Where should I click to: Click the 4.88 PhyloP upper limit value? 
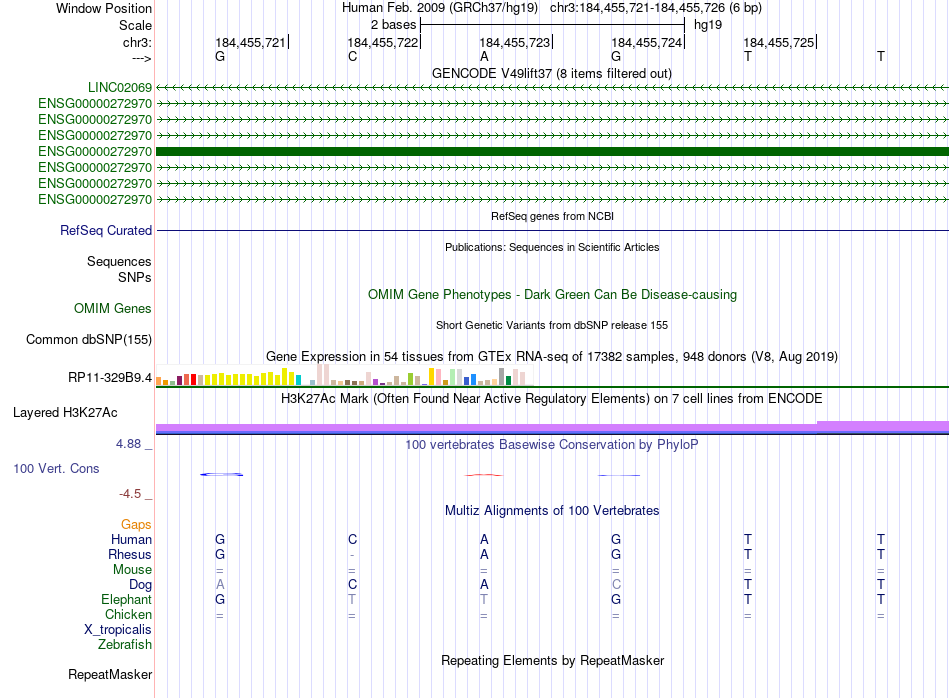(x=128, y=444)
